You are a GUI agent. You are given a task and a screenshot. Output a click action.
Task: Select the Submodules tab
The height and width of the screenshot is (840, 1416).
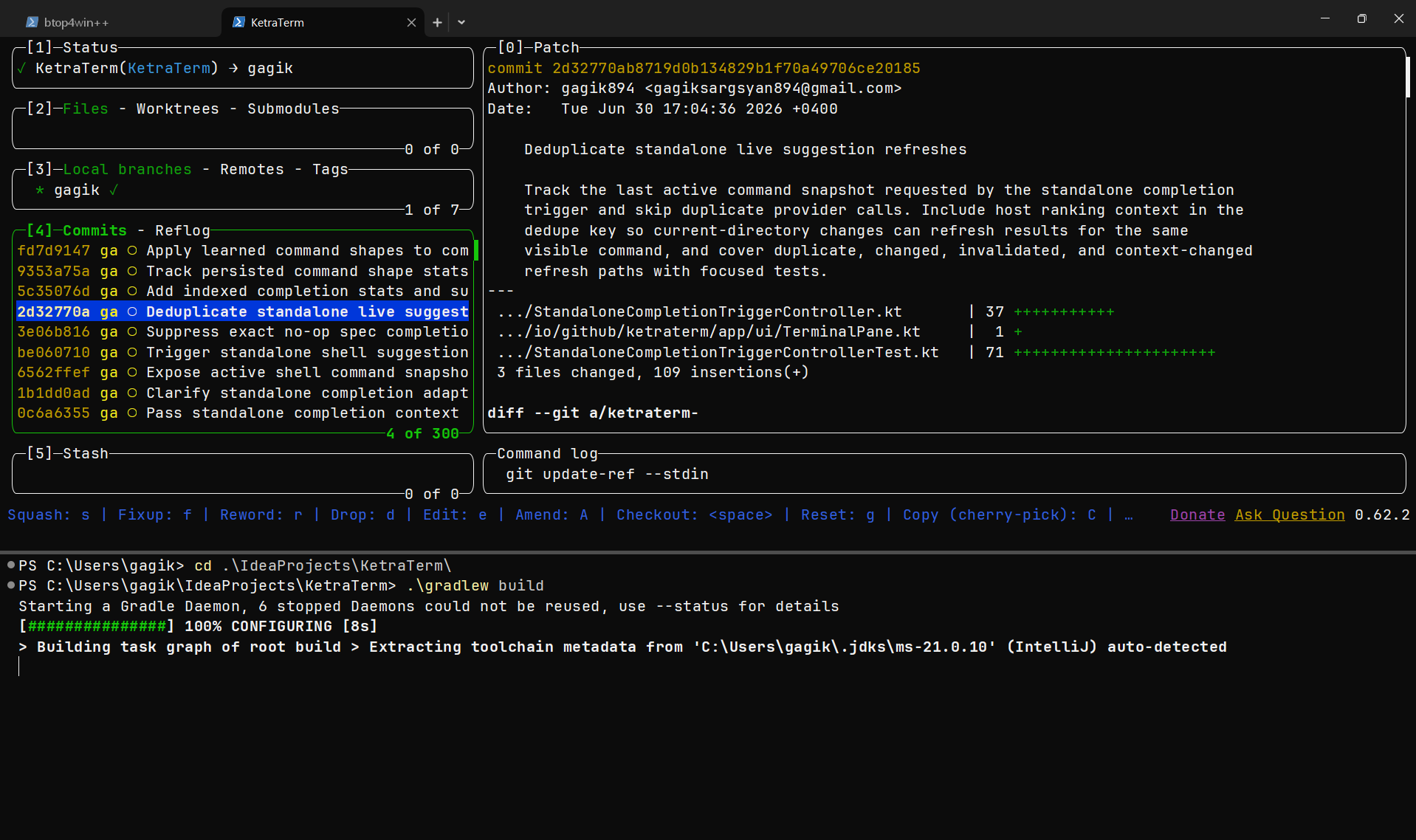[293, 109]
